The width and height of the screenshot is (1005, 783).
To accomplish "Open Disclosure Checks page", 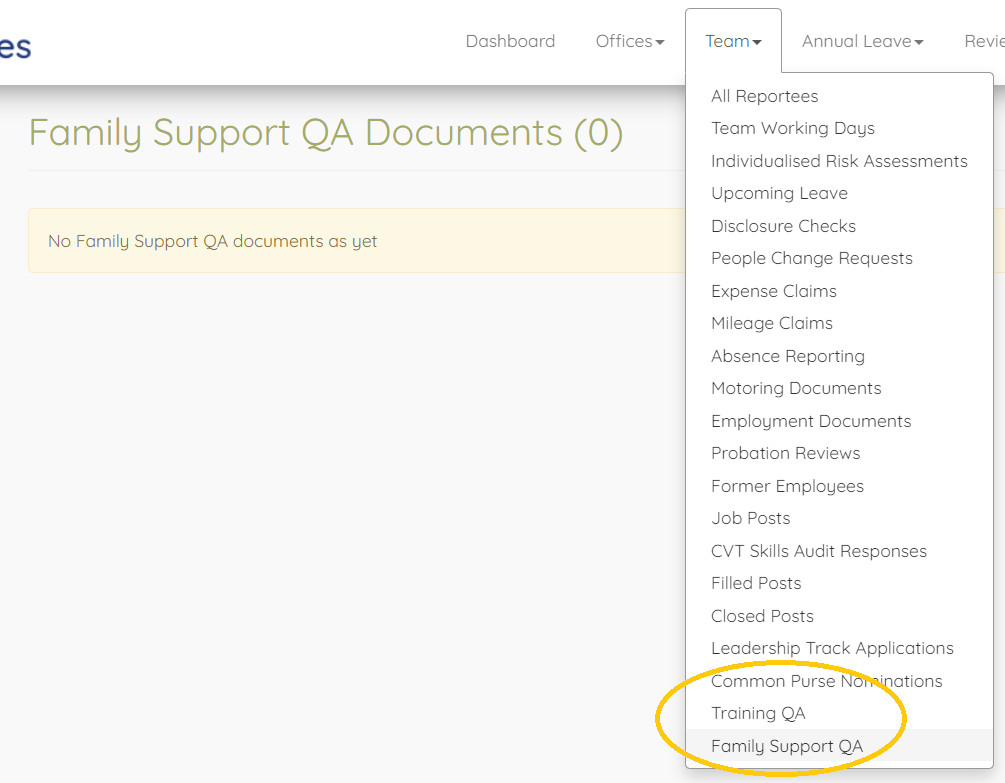I will pos(783,226).
